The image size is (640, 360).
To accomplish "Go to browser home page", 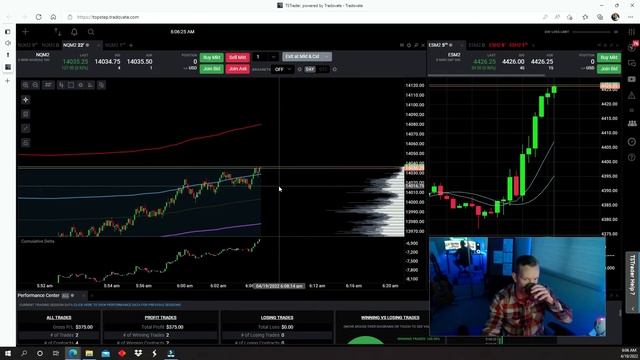I will coord(53,17).
